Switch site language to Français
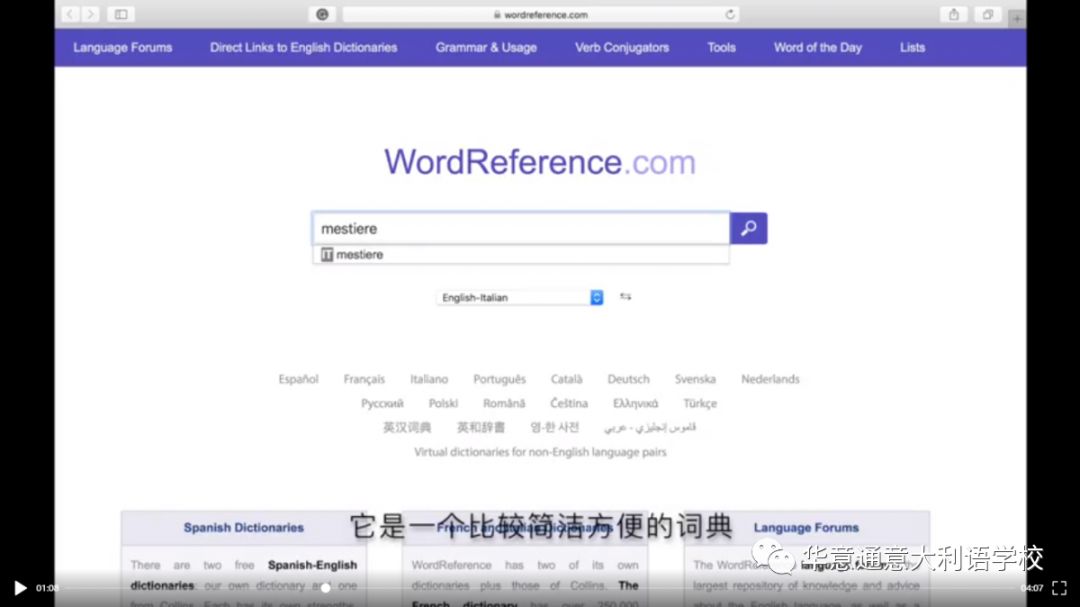1080x607 pixels. point(364,379)
